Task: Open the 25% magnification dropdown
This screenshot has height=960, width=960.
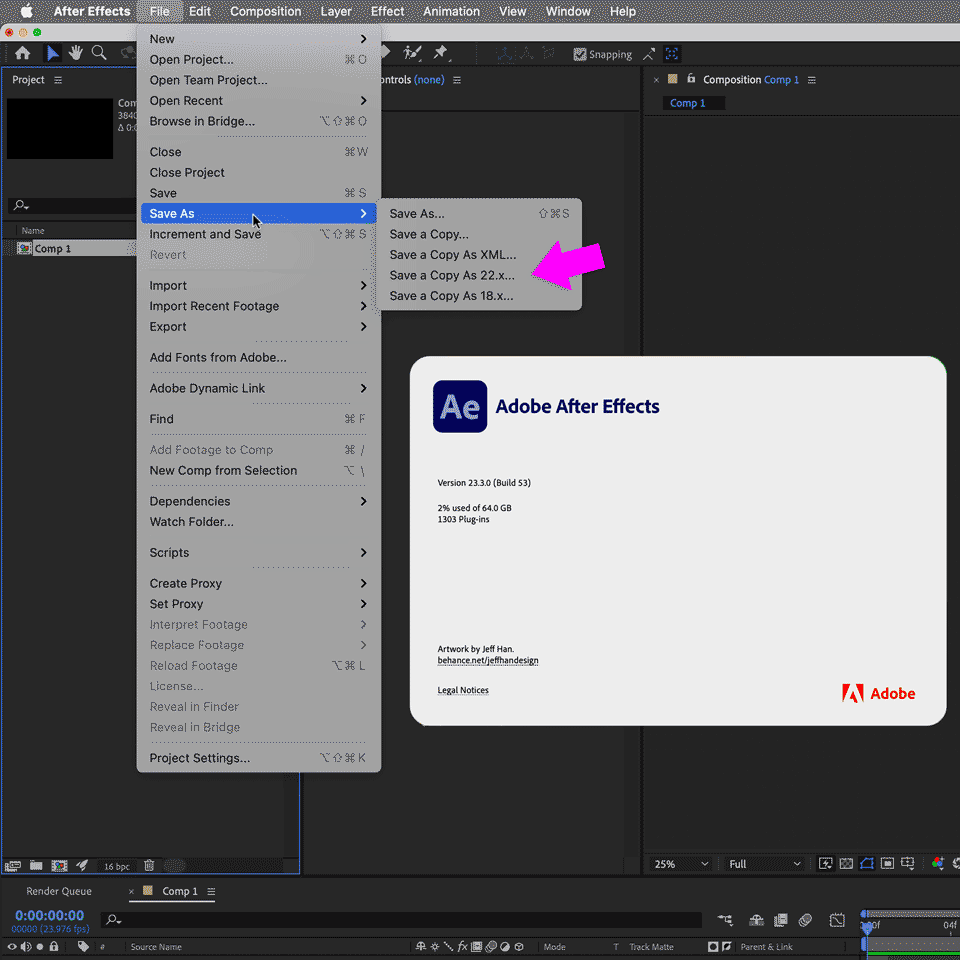Action: (x=680, y=863)
